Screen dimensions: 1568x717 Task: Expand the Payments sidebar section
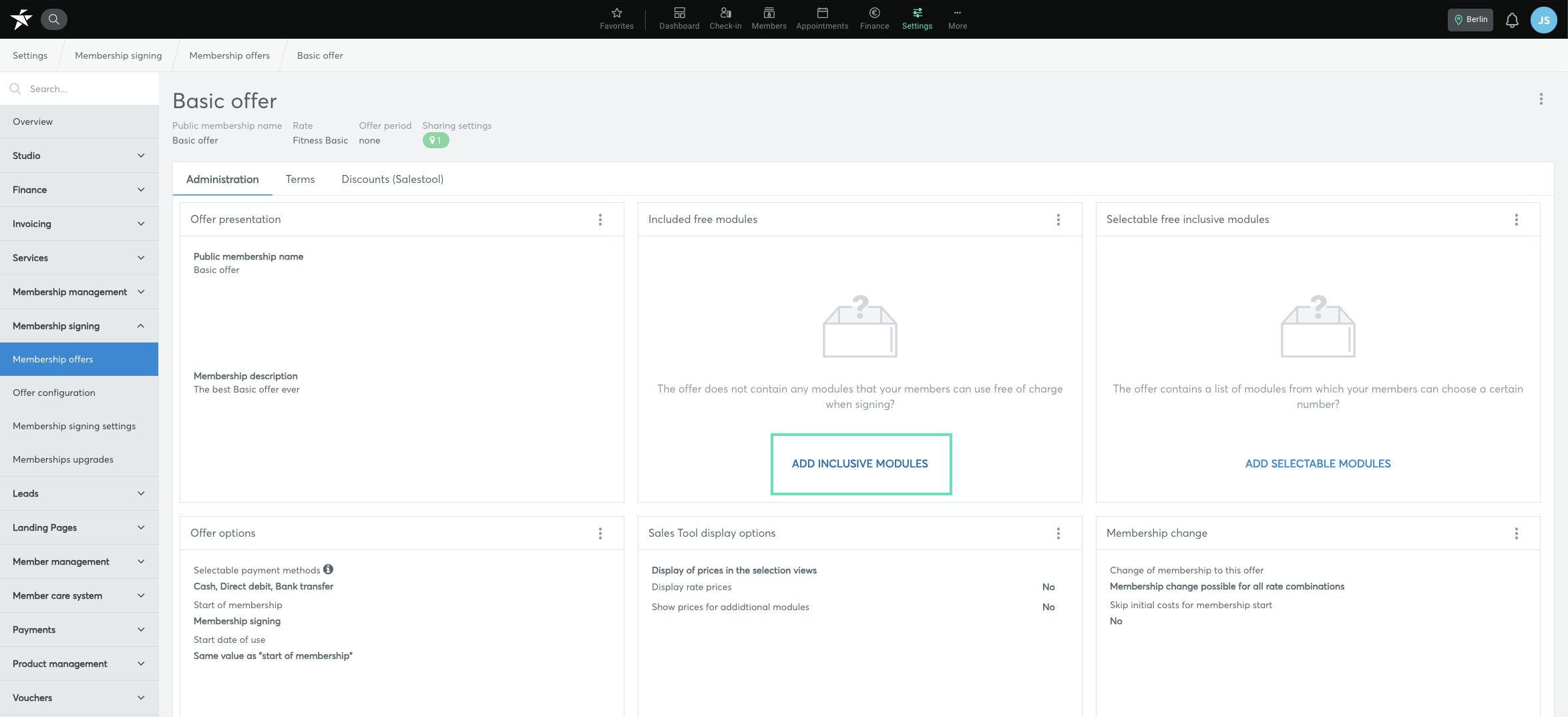pos(79,630)
